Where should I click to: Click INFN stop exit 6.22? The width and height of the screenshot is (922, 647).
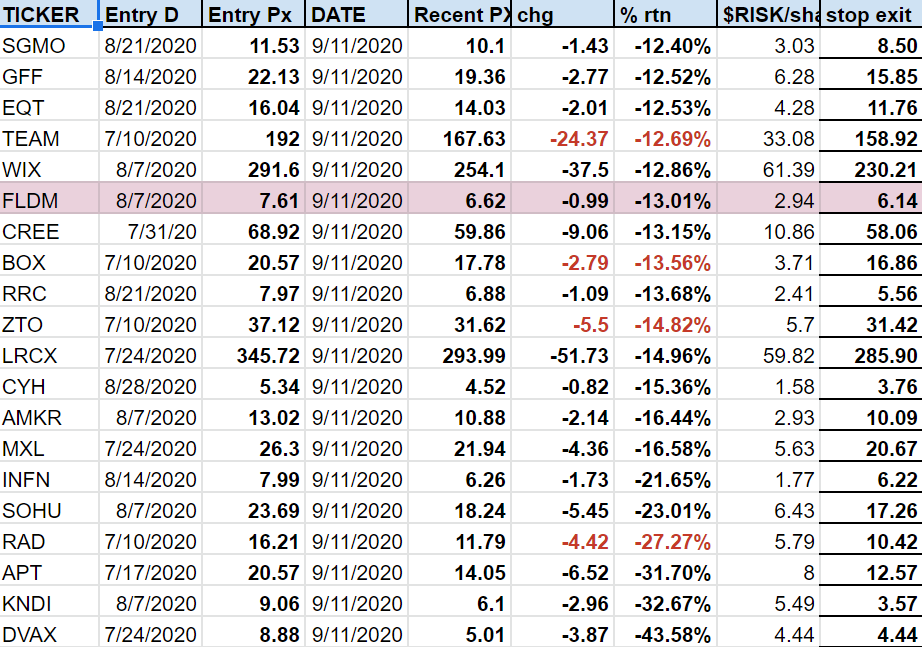point(897,480)
